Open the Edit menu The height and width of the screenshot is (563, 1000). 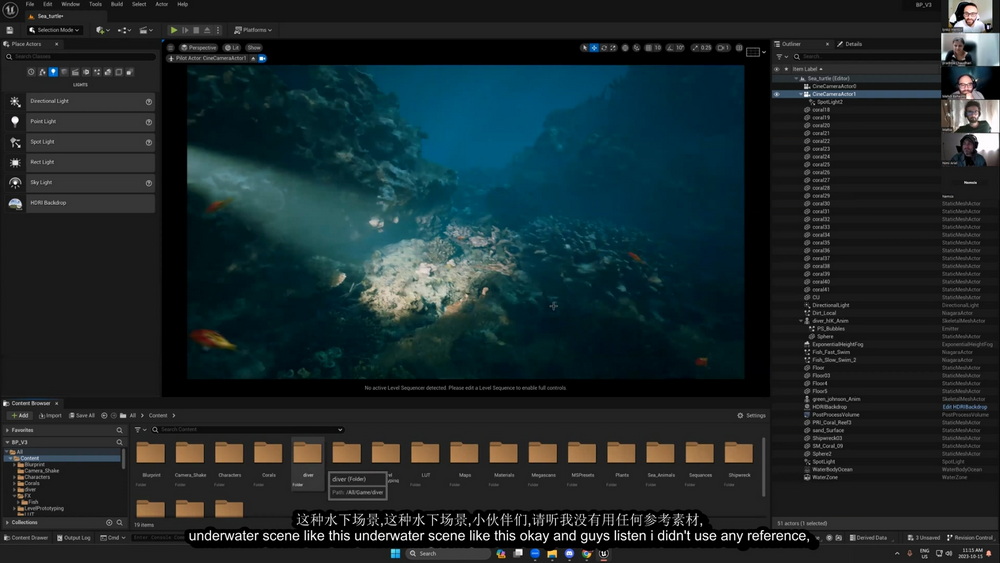pos(48,4)
